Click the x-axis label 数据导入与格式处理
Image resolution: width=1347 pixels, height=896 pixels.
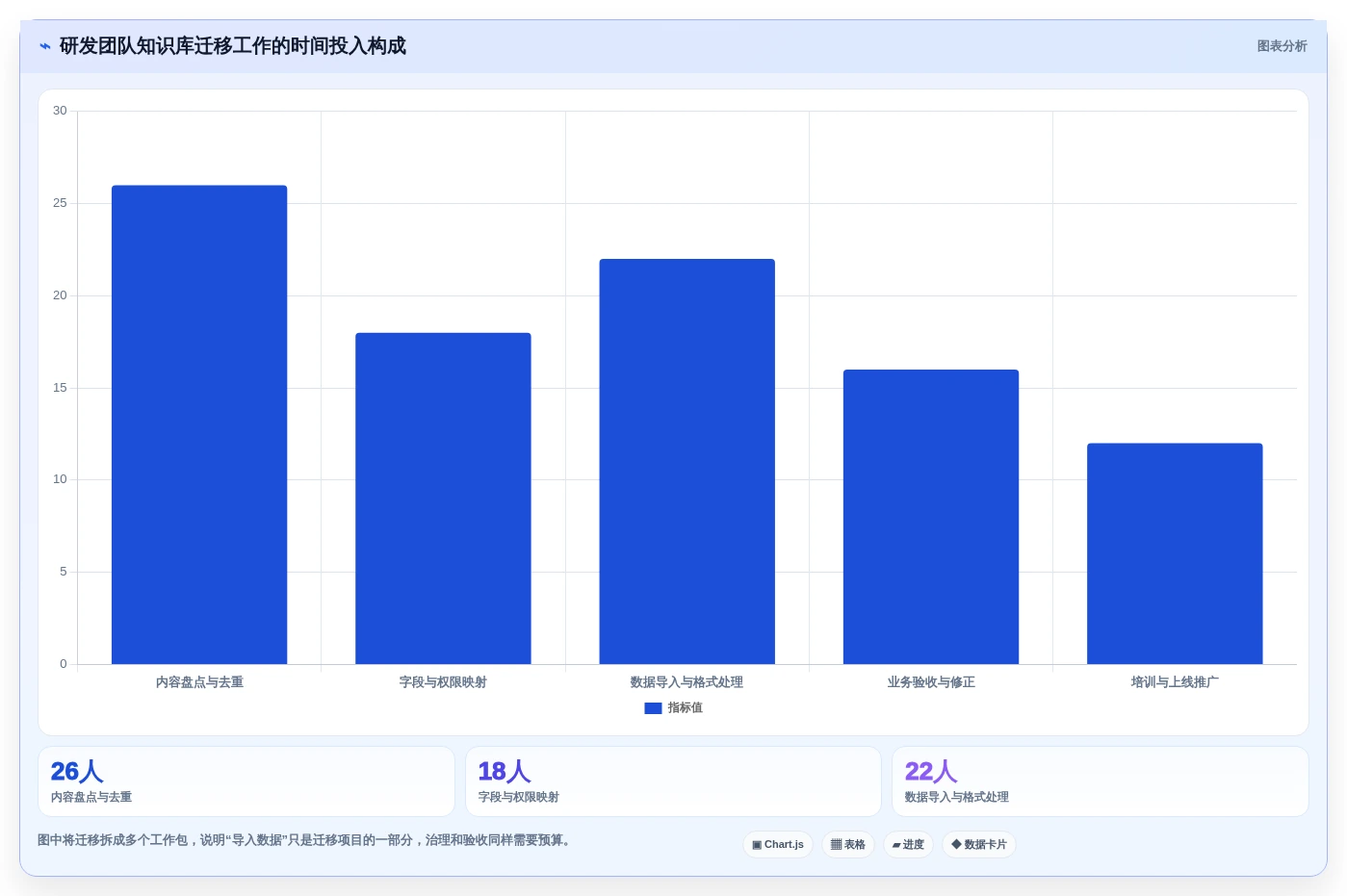(687, 682)
